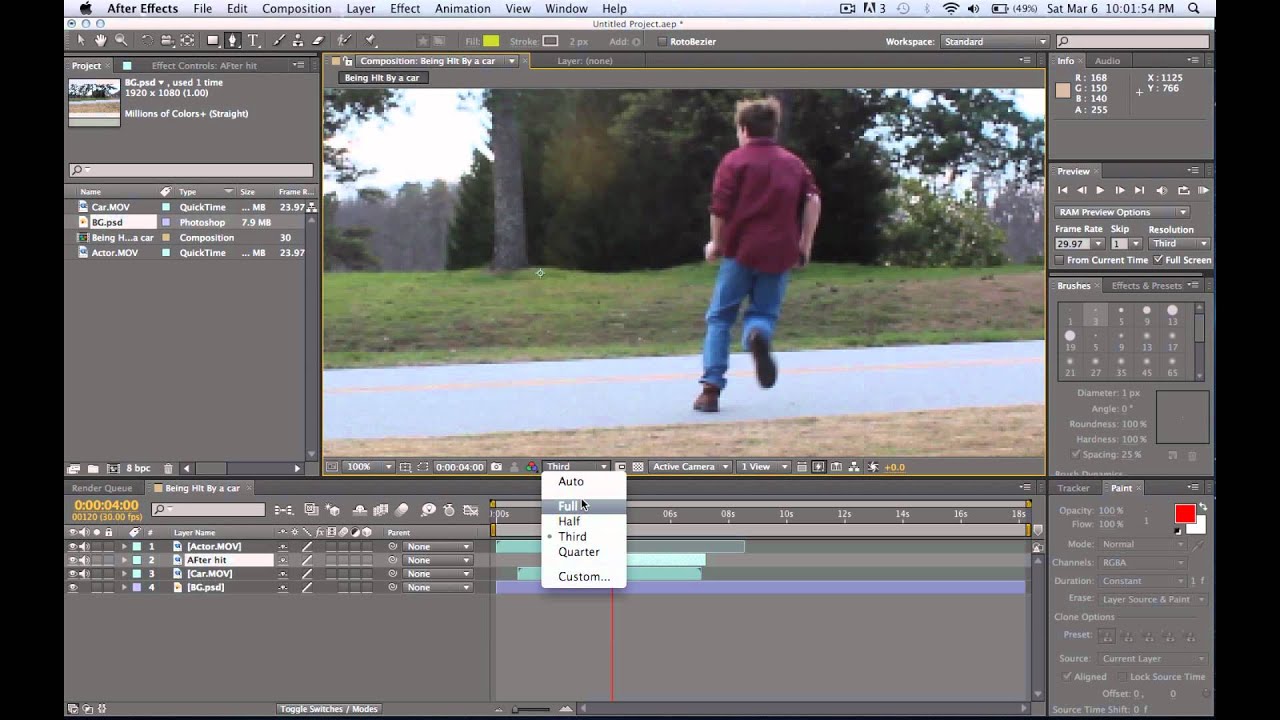1280x720 pixels.
Task: Choose Auto from resolution popup
Action: click(x=584, y=481)
